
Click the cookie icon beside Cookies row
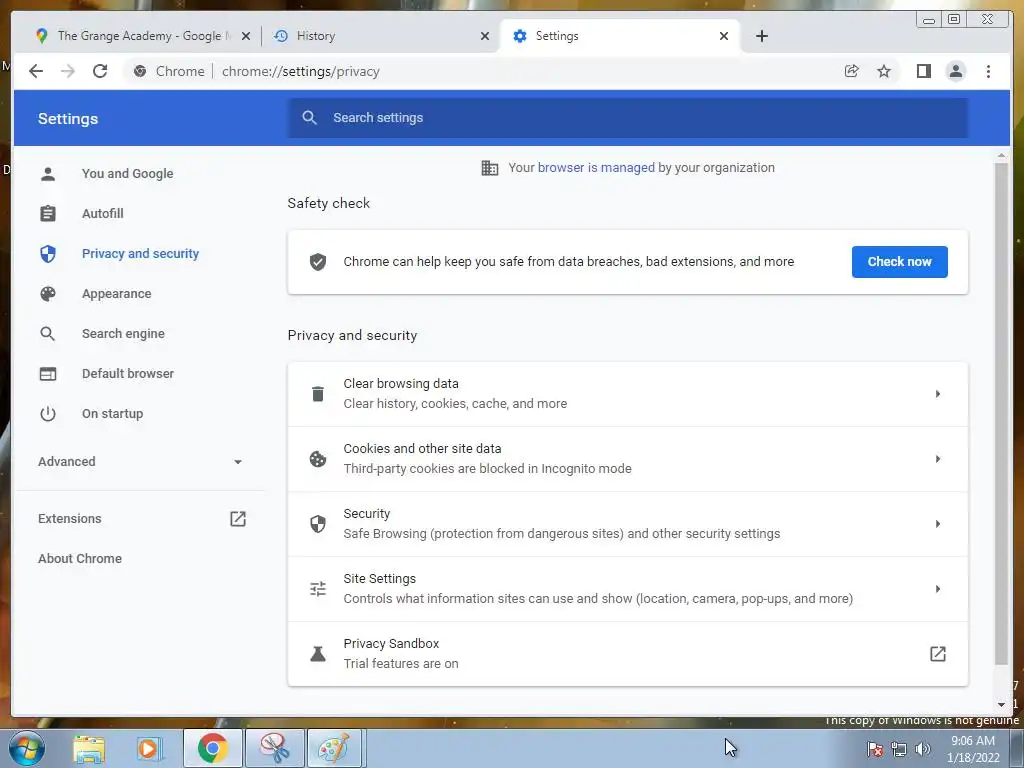318,459
